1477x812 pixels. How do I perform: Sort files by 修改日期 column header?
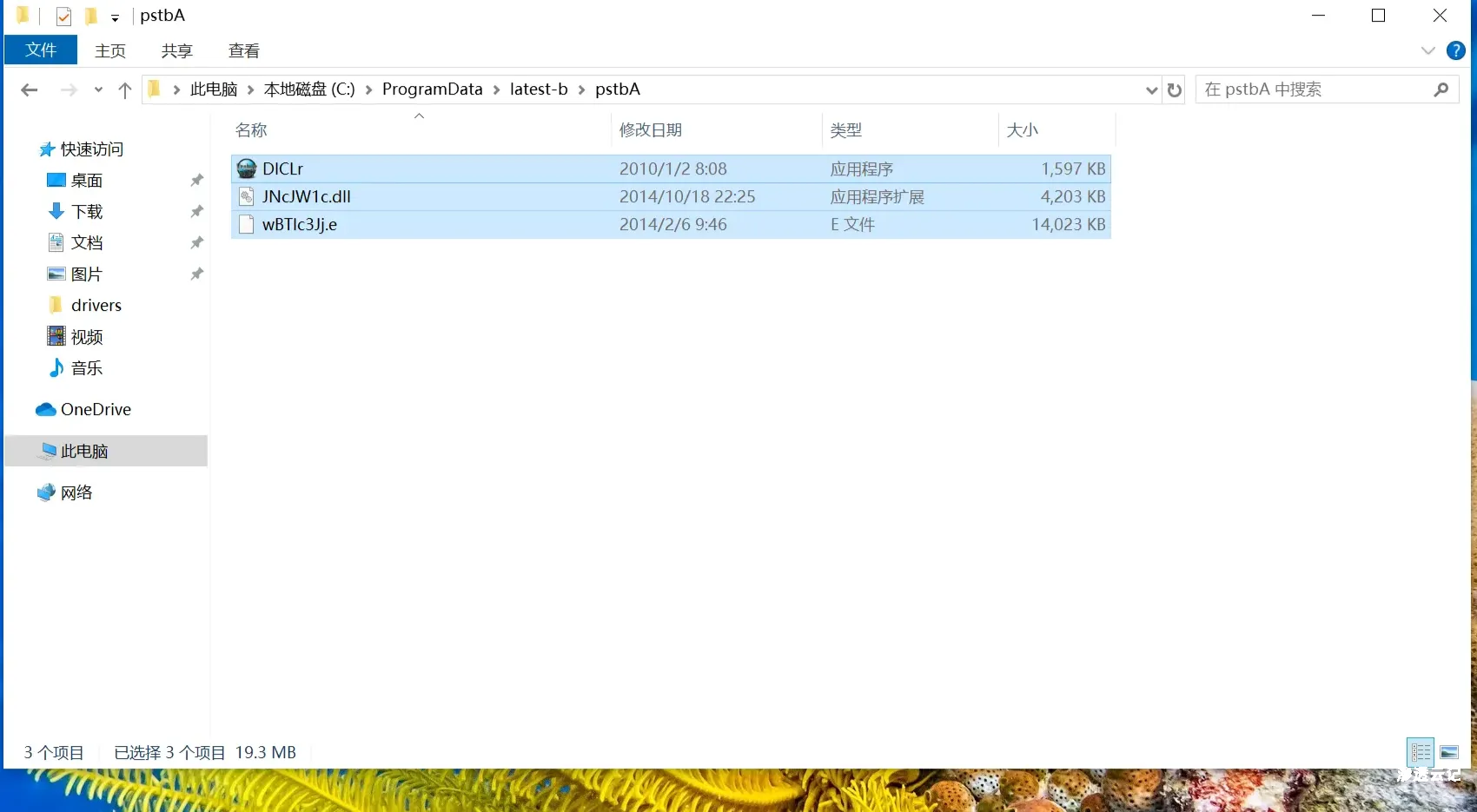pyautogui.click(x=651, y=130)
